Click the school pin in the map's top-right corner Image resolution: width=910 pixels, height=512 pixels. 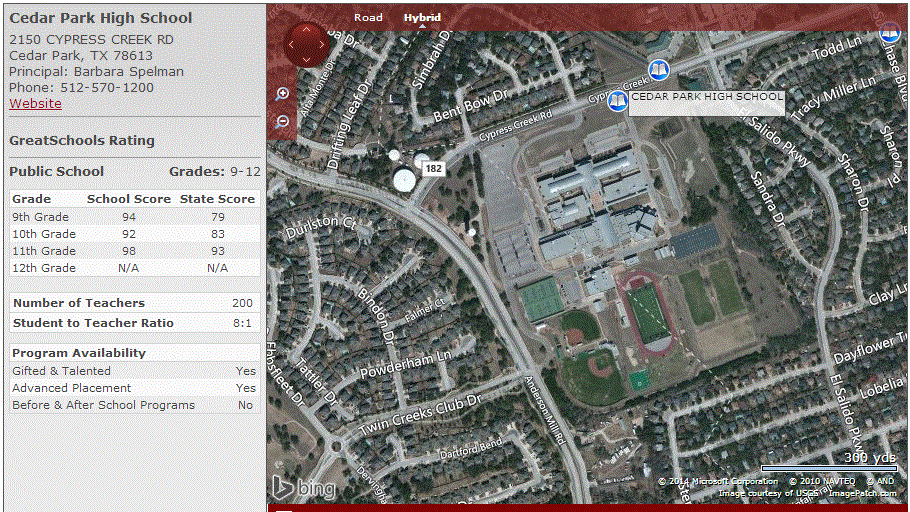890,32
